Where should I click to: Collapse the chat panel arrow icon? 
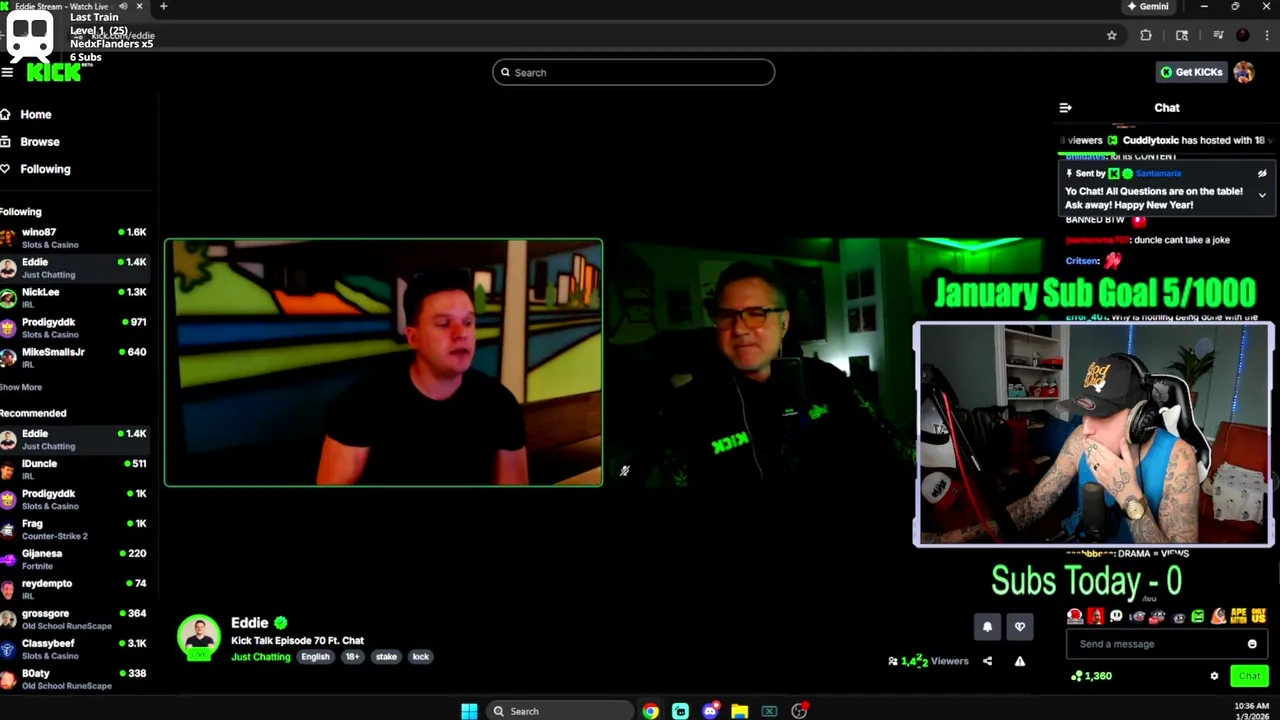pyautogui.click(x=1065, y=108)
